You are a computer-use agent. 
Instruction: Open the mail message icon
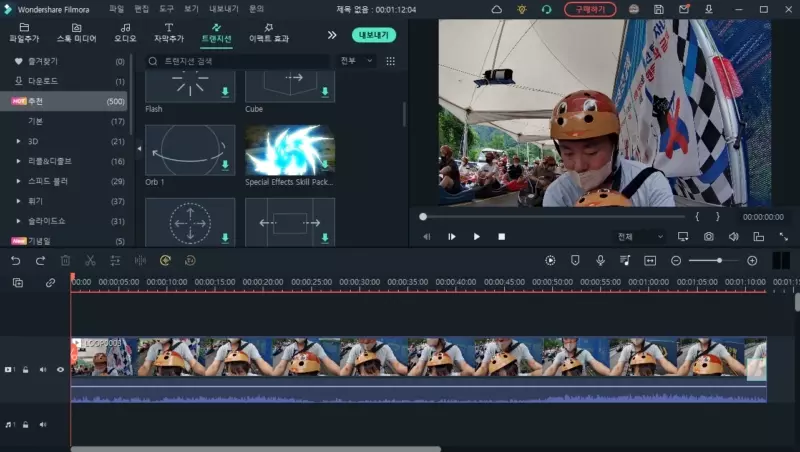coord(684,9)
